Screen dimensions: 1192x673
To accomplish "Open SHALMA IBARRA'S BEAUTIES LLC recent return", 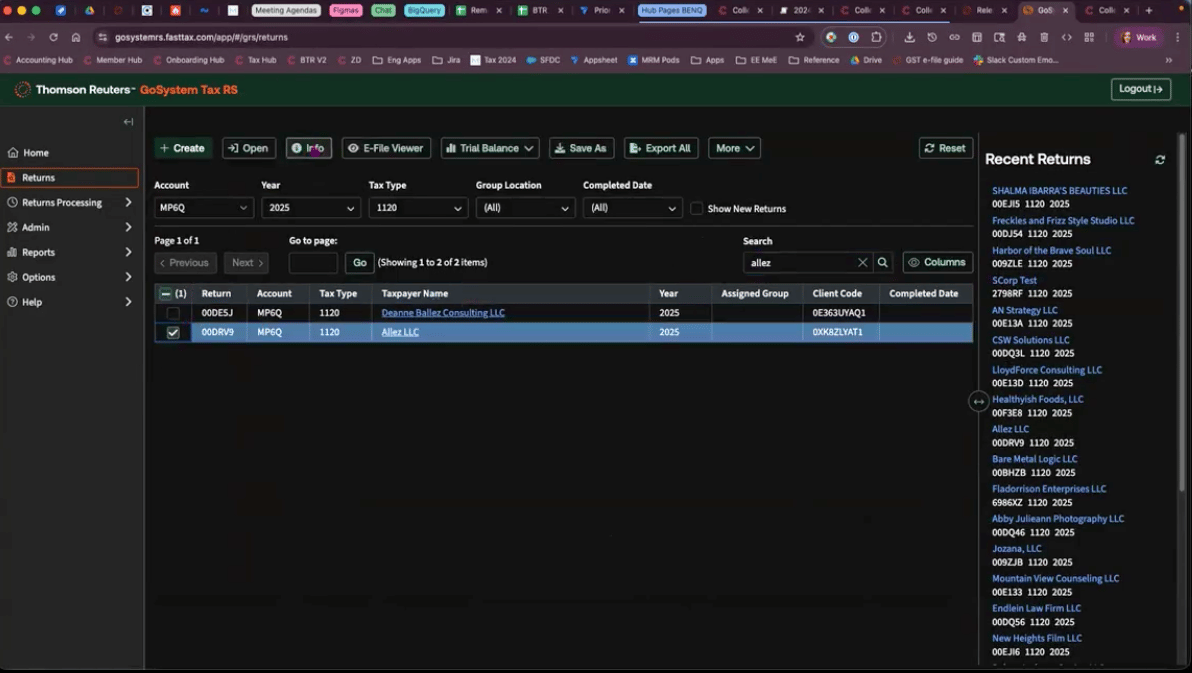I will tap(1059, 191).
